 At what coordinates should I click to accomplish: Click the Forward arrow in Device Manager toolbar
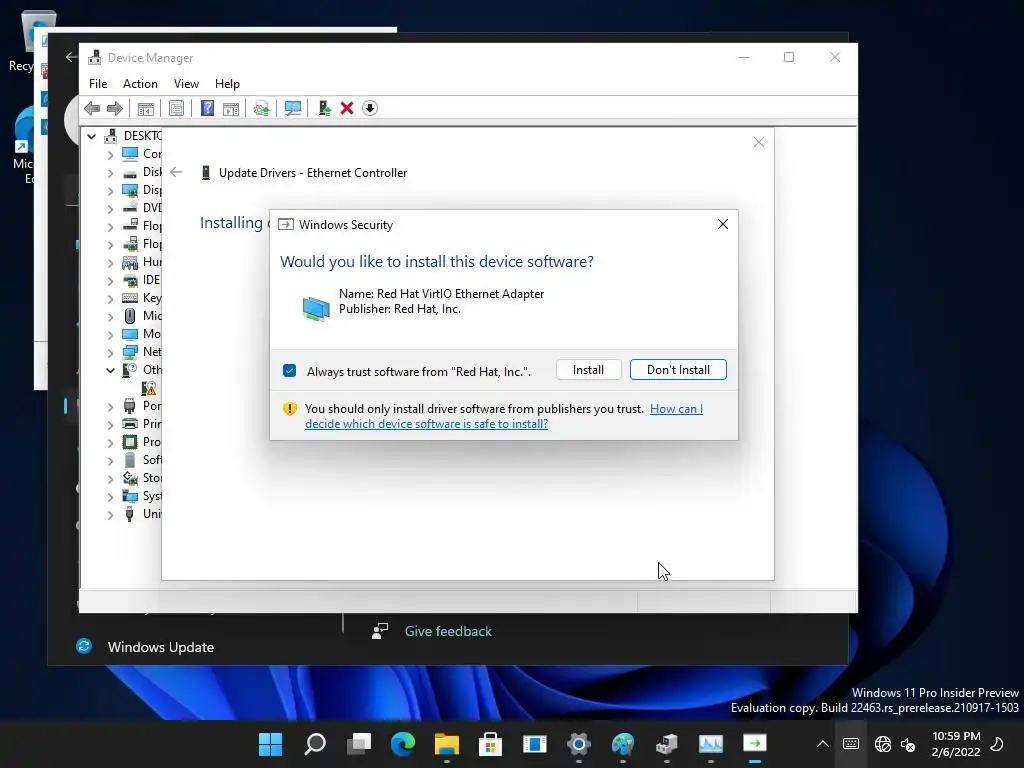(115, 108)
